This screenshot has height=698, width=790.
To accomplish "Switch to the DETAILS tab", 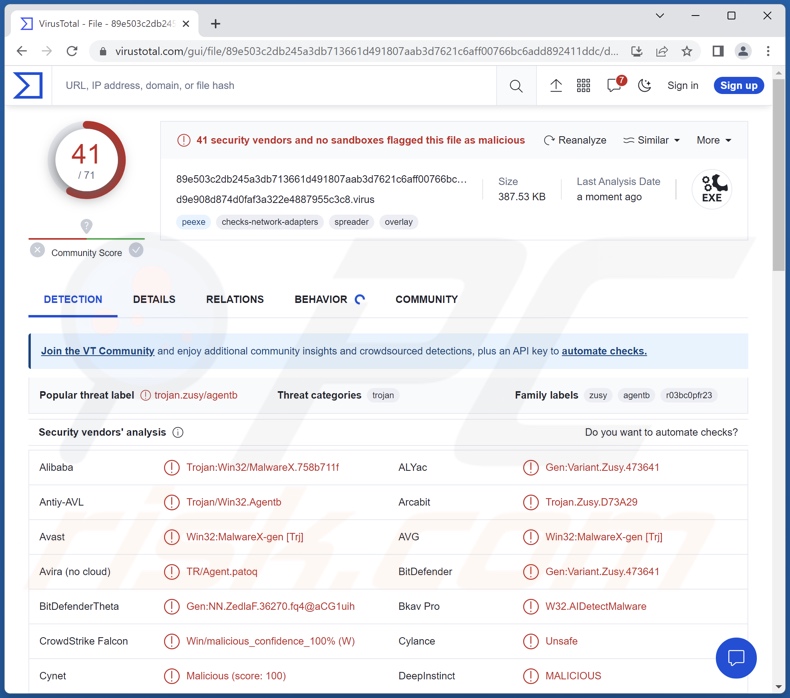I will [154, 299].
